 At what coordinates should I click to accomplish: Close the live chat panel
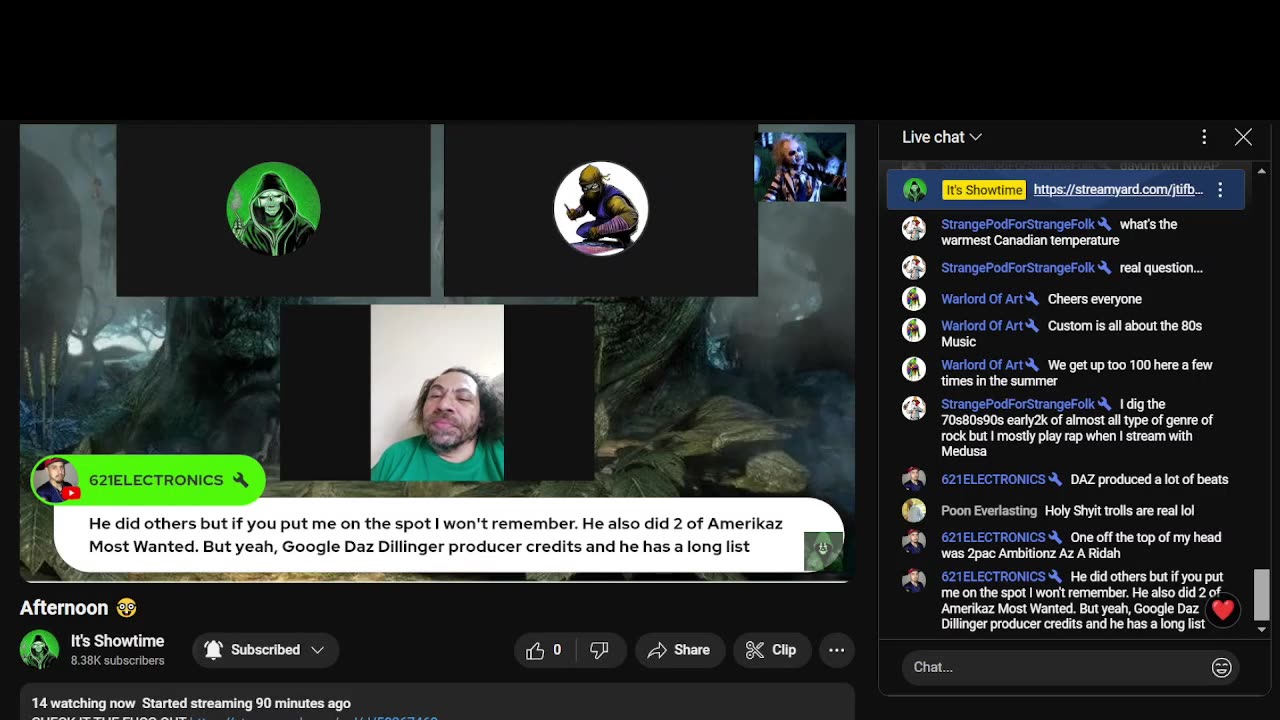[x=1243, y=137]
